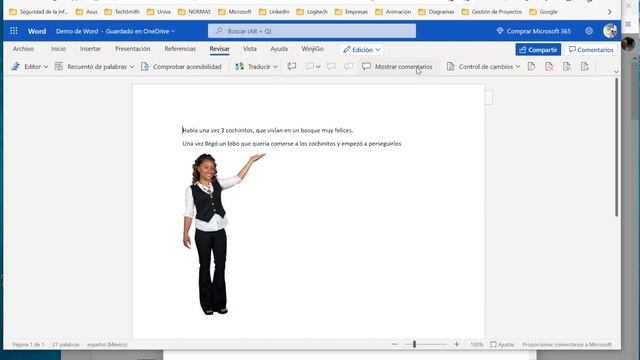The width and height of the screenshot is (640, 360).
Task: Switch to the Vista tab
Action: (x=250, y=49)
